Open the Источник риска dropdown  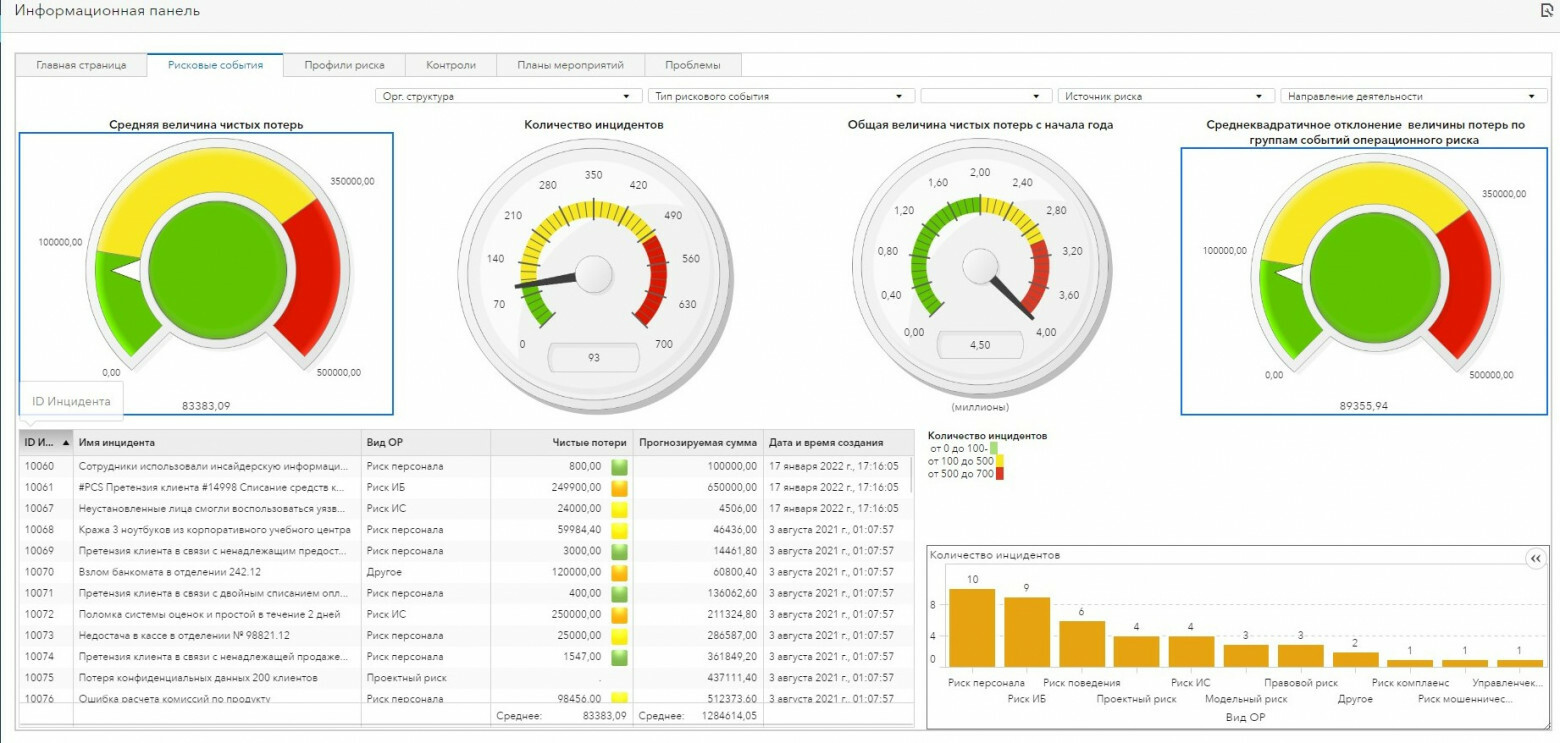[x=1164, y=96]
